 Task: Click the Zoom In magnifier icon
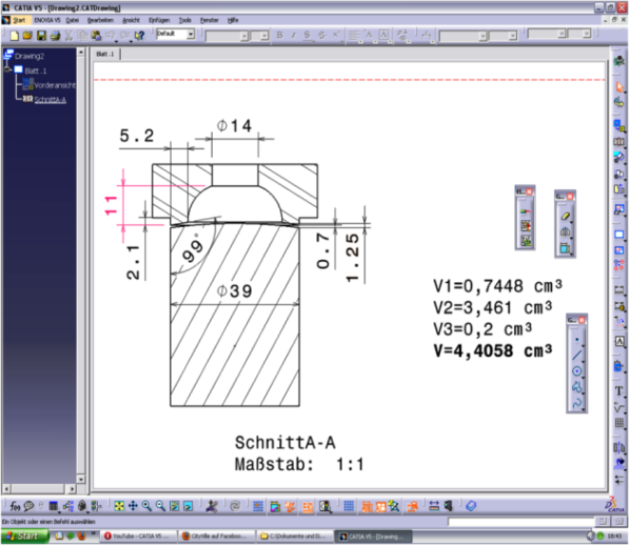click(x=146, y=506)
